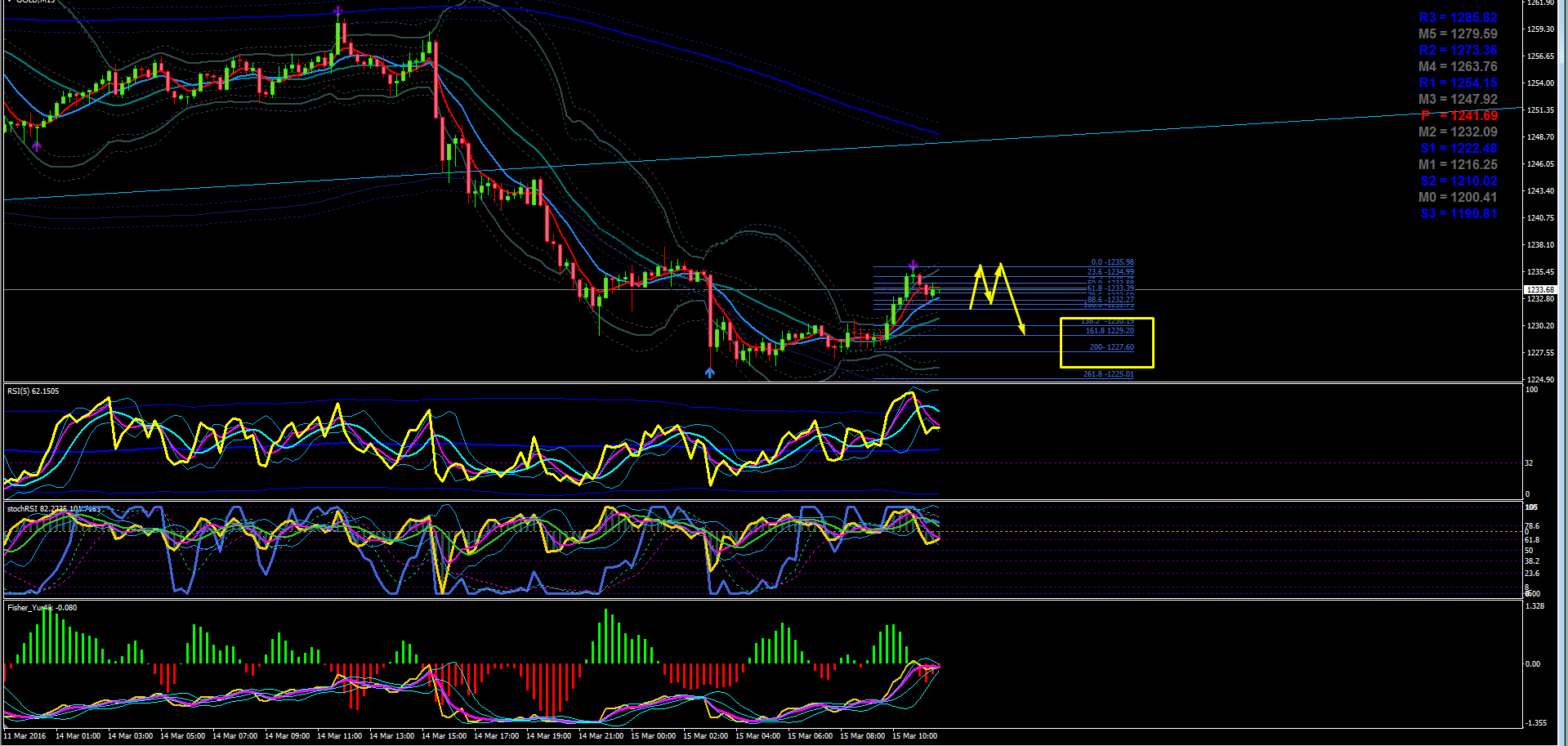Click 15 Mar 06:00 on the time axis
This screenshot has width=1568, height=746.
pyautogui.click(x=810, y=736)
